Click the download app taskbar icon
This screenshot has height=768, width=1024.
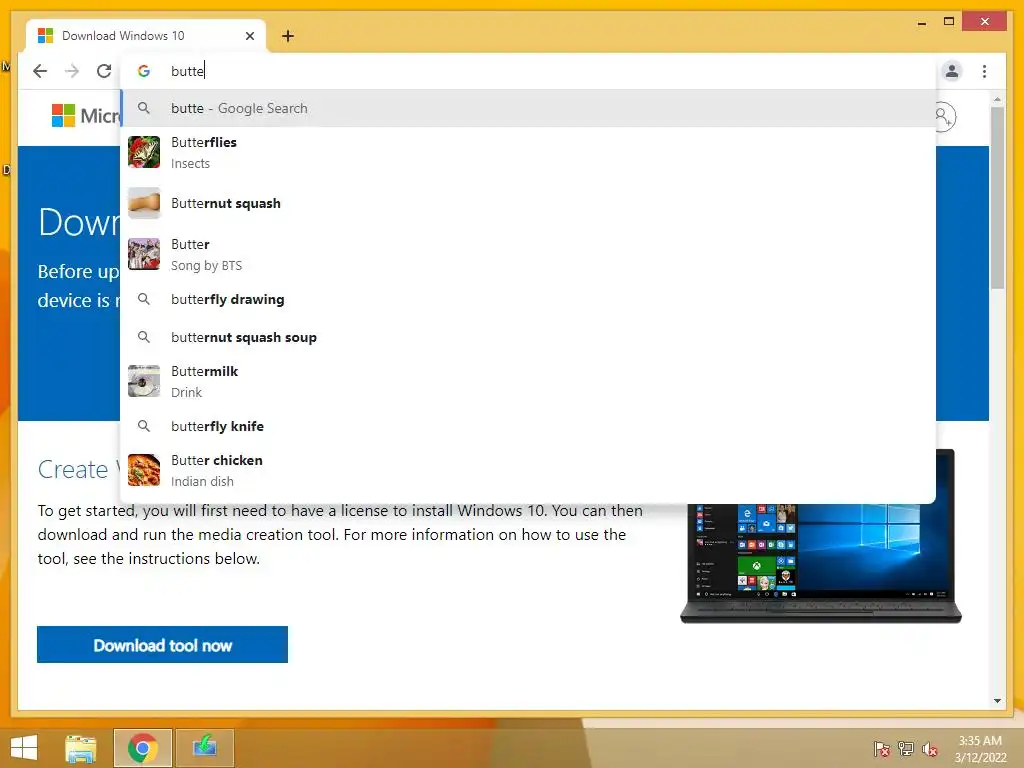(x=204, y=748)
